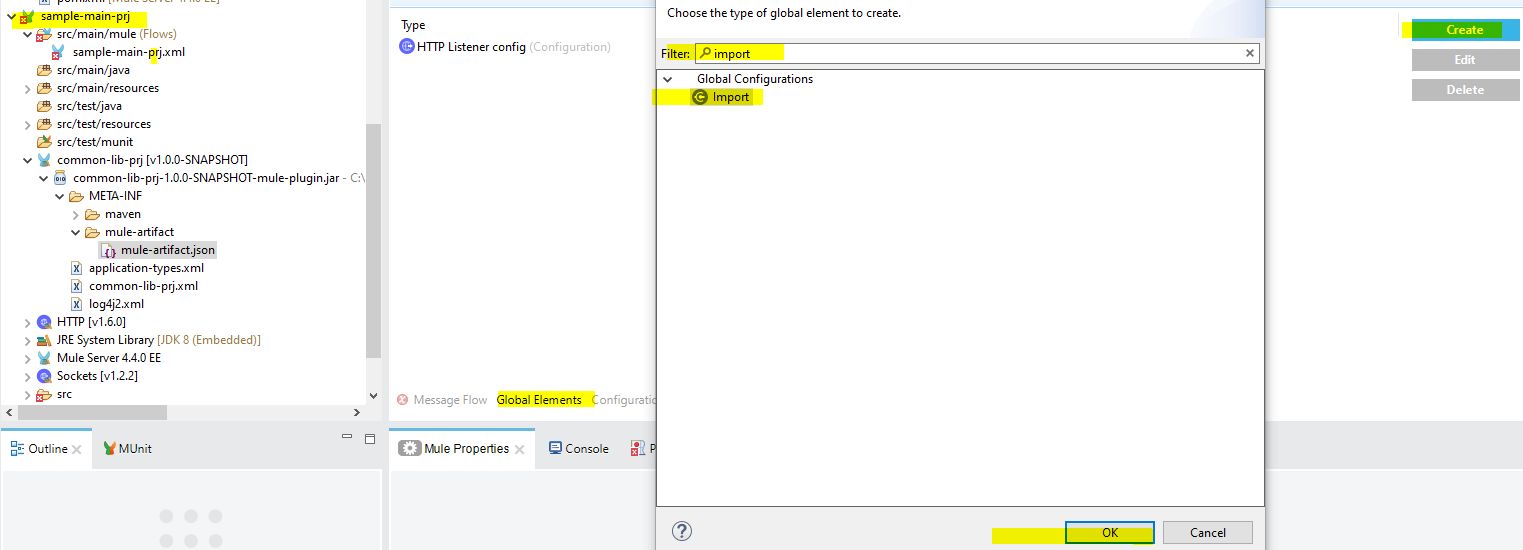Click the application-types.xml file icon
The width and height of the screenshot is (1523, 550).
coord(77,268)
